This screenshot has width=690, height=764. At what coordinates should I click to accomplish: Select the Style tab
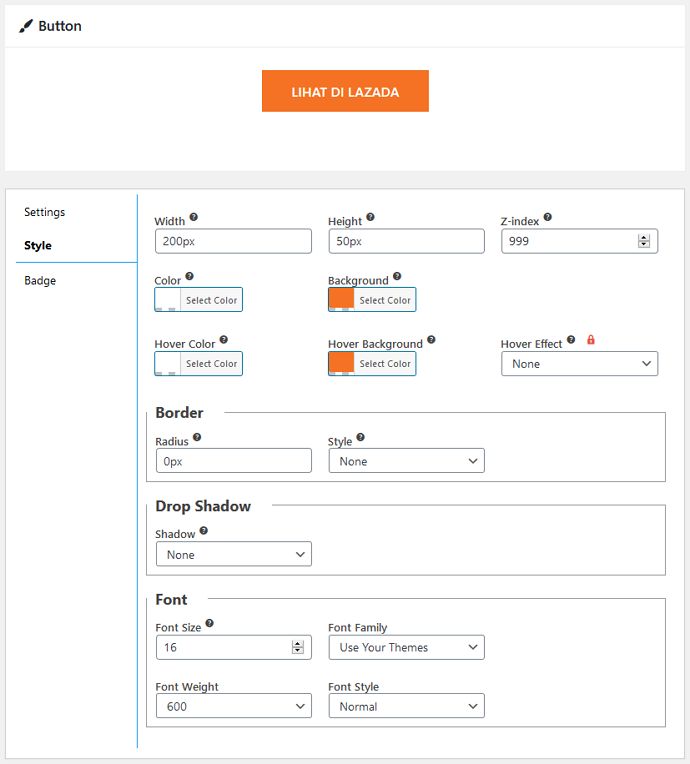click(x=38, y=246)
